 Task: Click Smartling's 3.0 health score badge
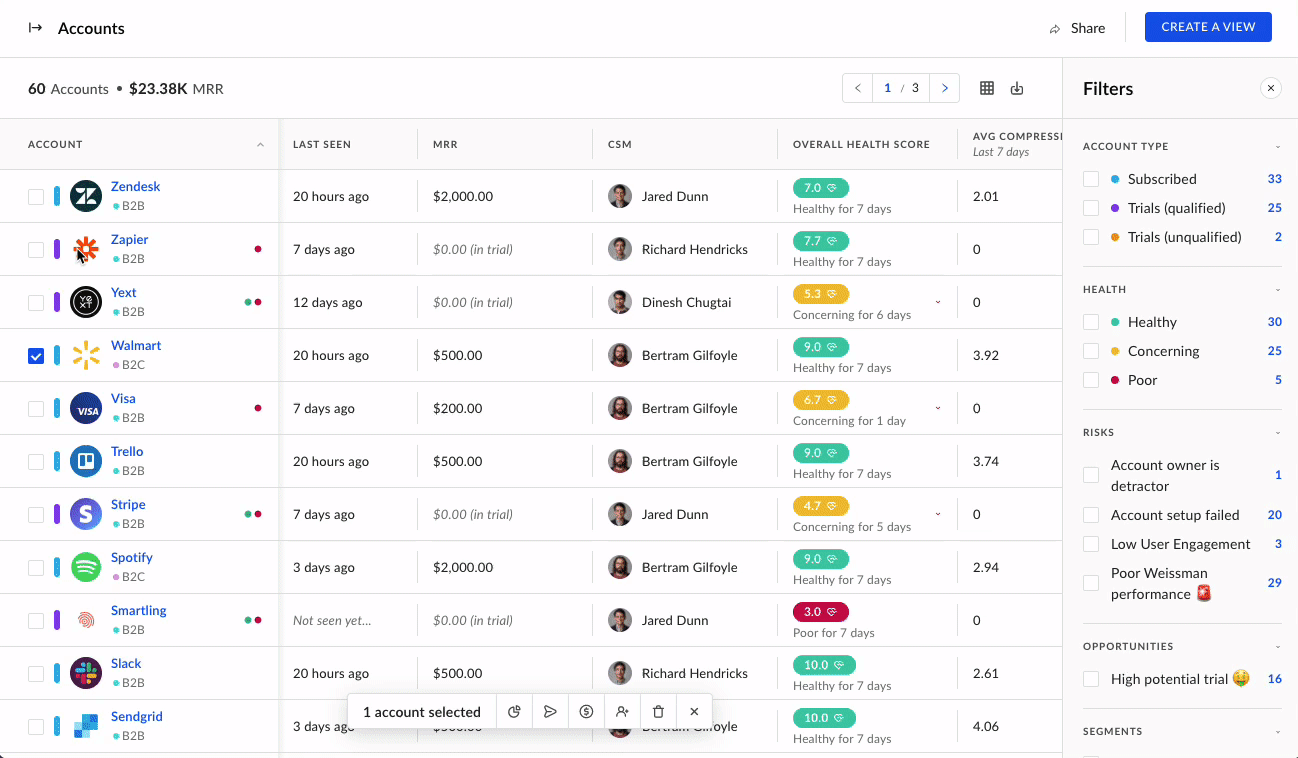(x=821, y=612)
